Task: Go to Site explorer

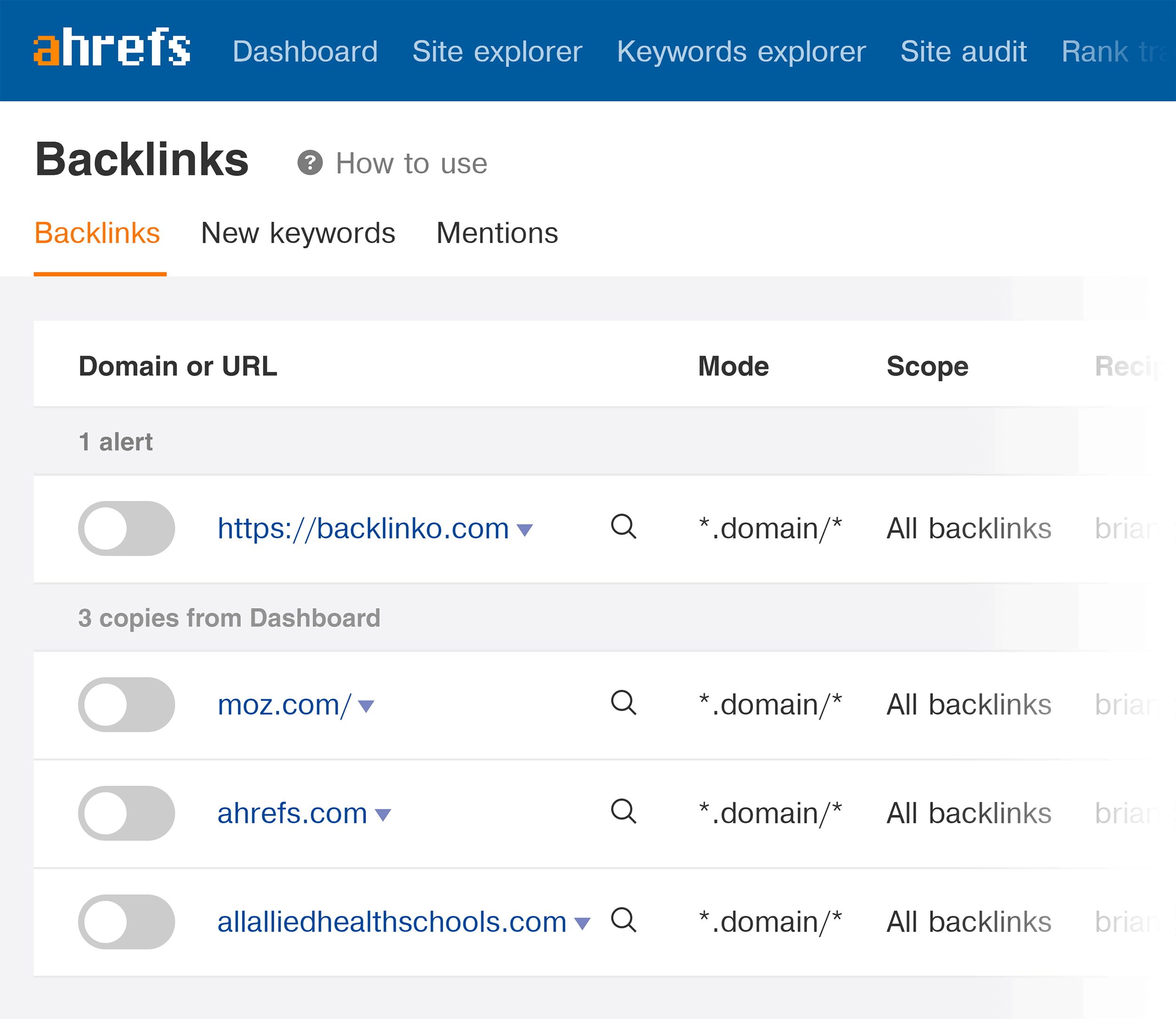Action: click(x=497, y=52)
